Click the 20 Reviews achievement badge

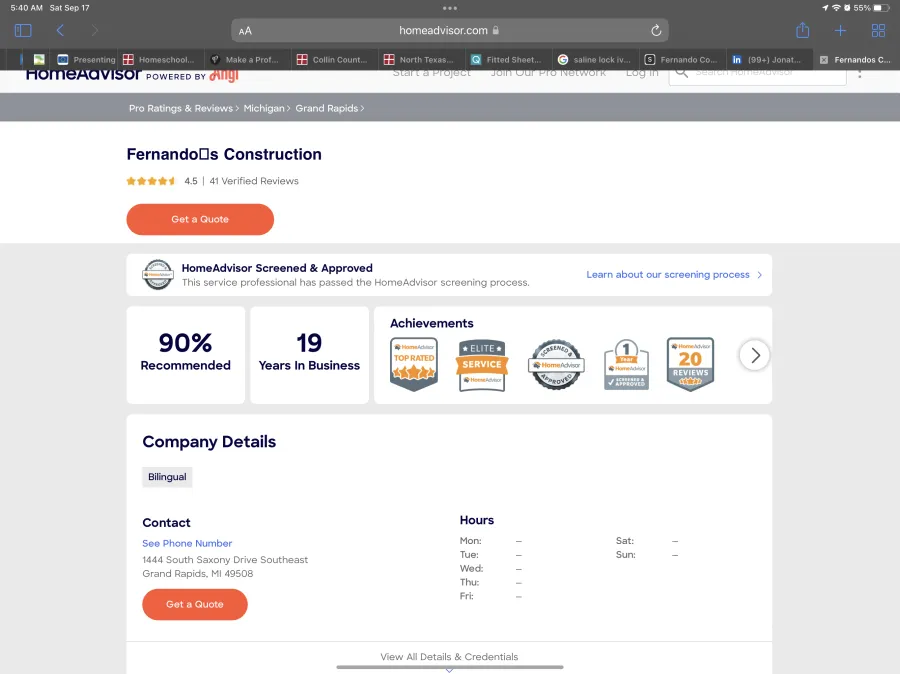pyautogui.click(x=690, y=364)
